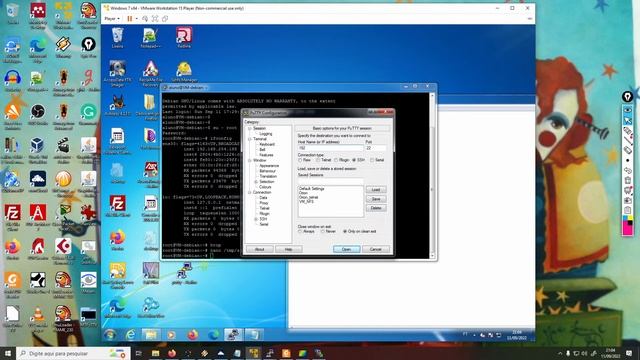Open the VMware Player dropdown menu

[x=112, y=18]
